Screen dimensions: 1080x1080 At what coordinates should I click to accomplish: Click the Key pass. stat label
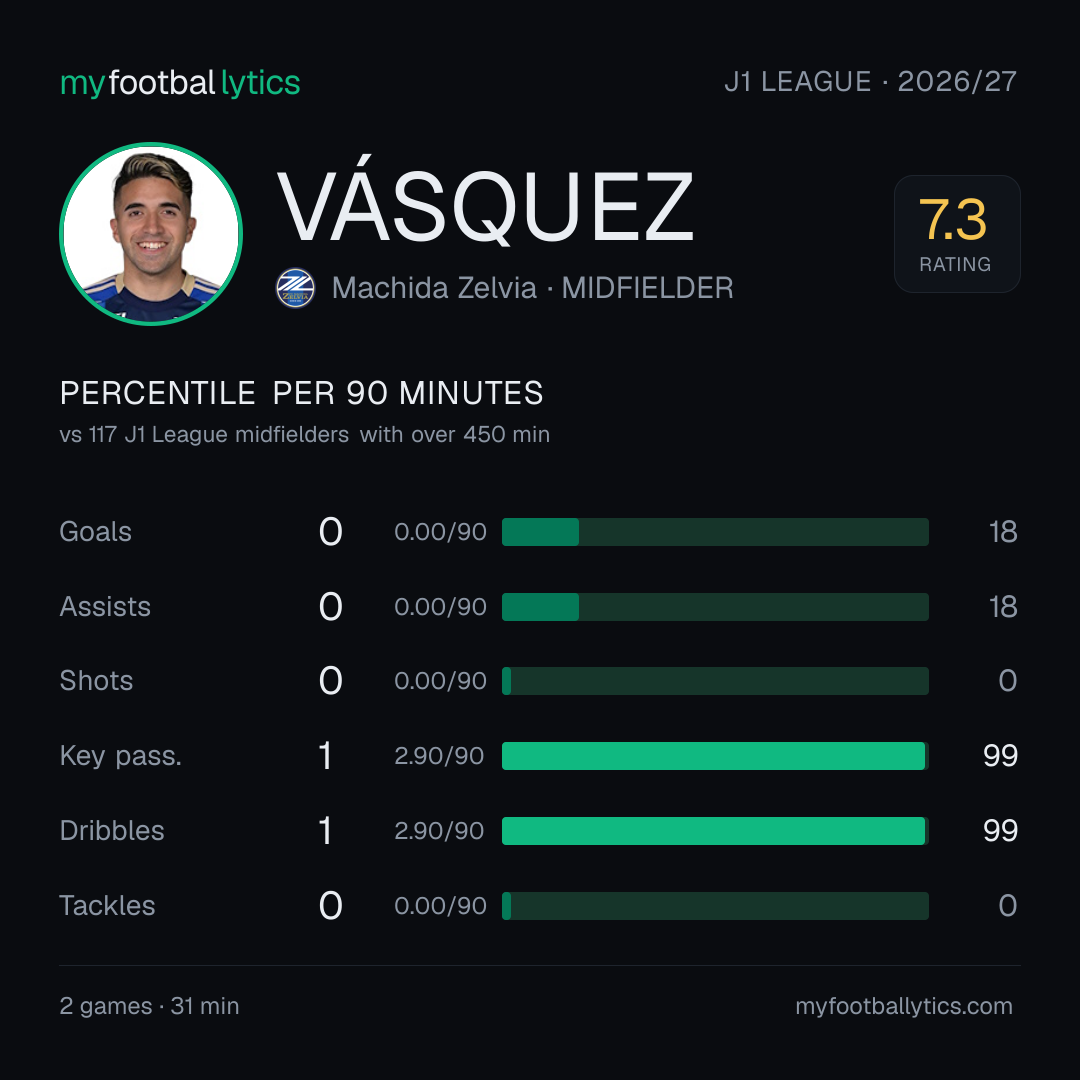(x=121, y=756)
